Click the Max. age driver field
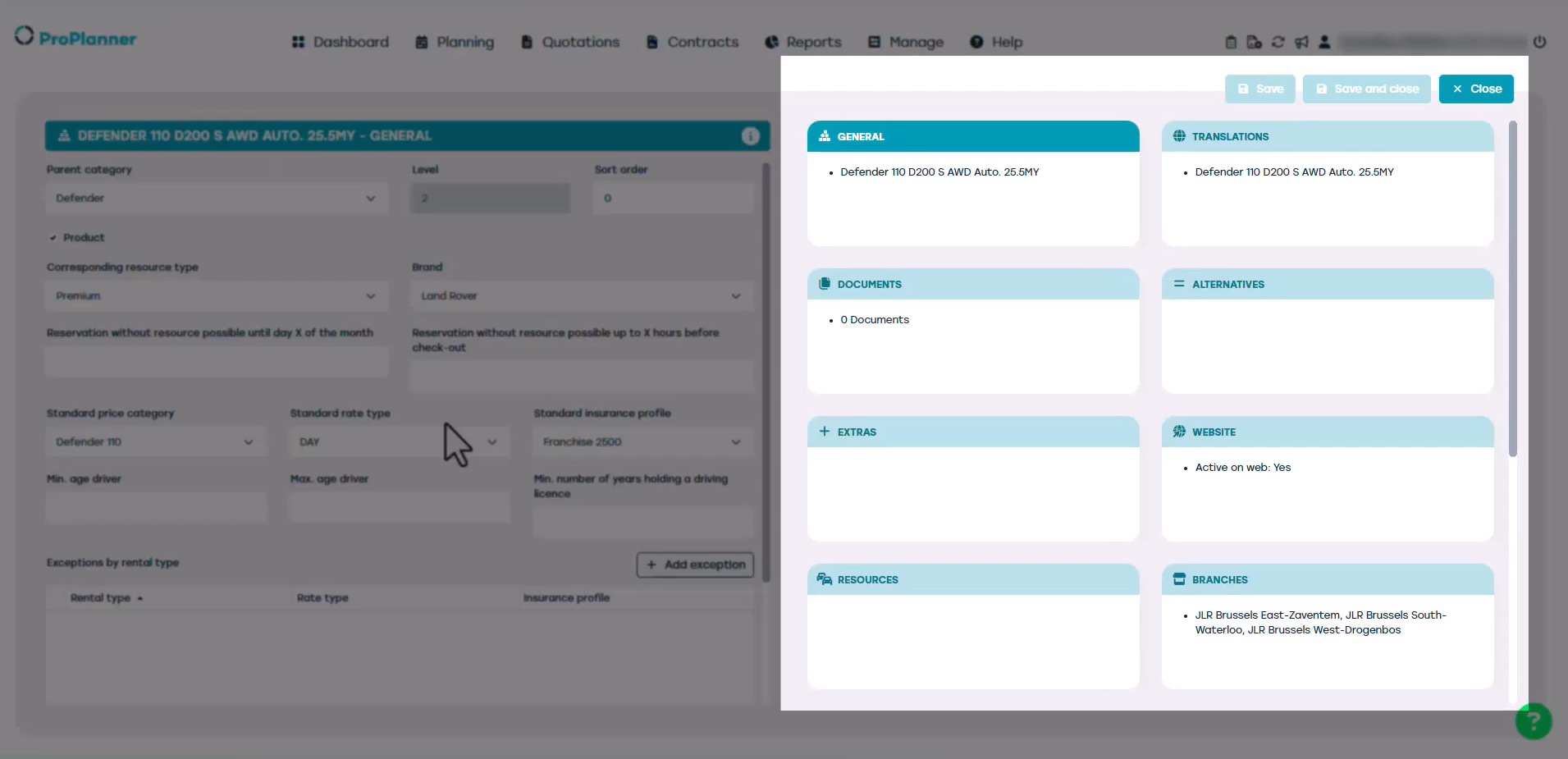The width and height of the screenshot is (1568, 759). pyautogui.click(x=400, y=508)
